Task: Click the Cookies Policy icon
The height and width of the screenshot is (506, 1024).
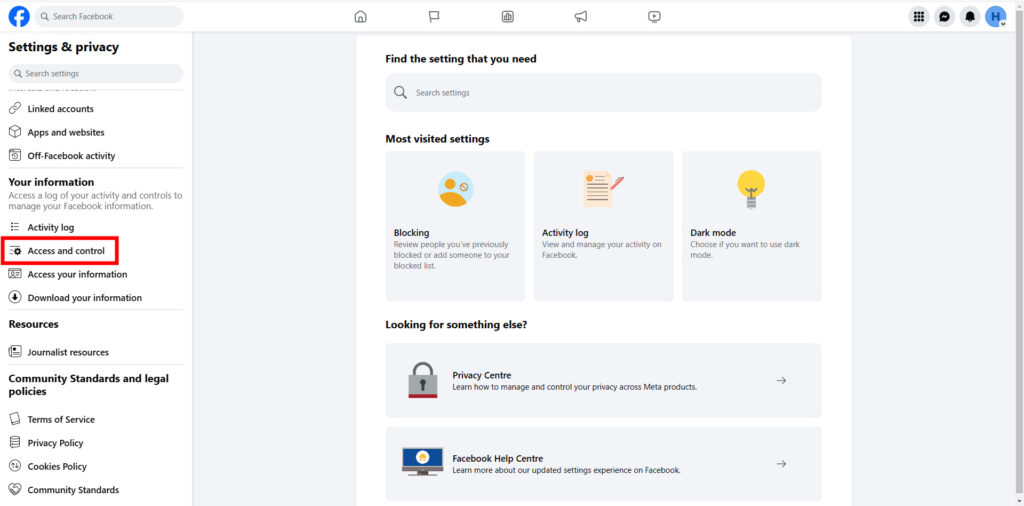Action: click(x=15, y=466)
